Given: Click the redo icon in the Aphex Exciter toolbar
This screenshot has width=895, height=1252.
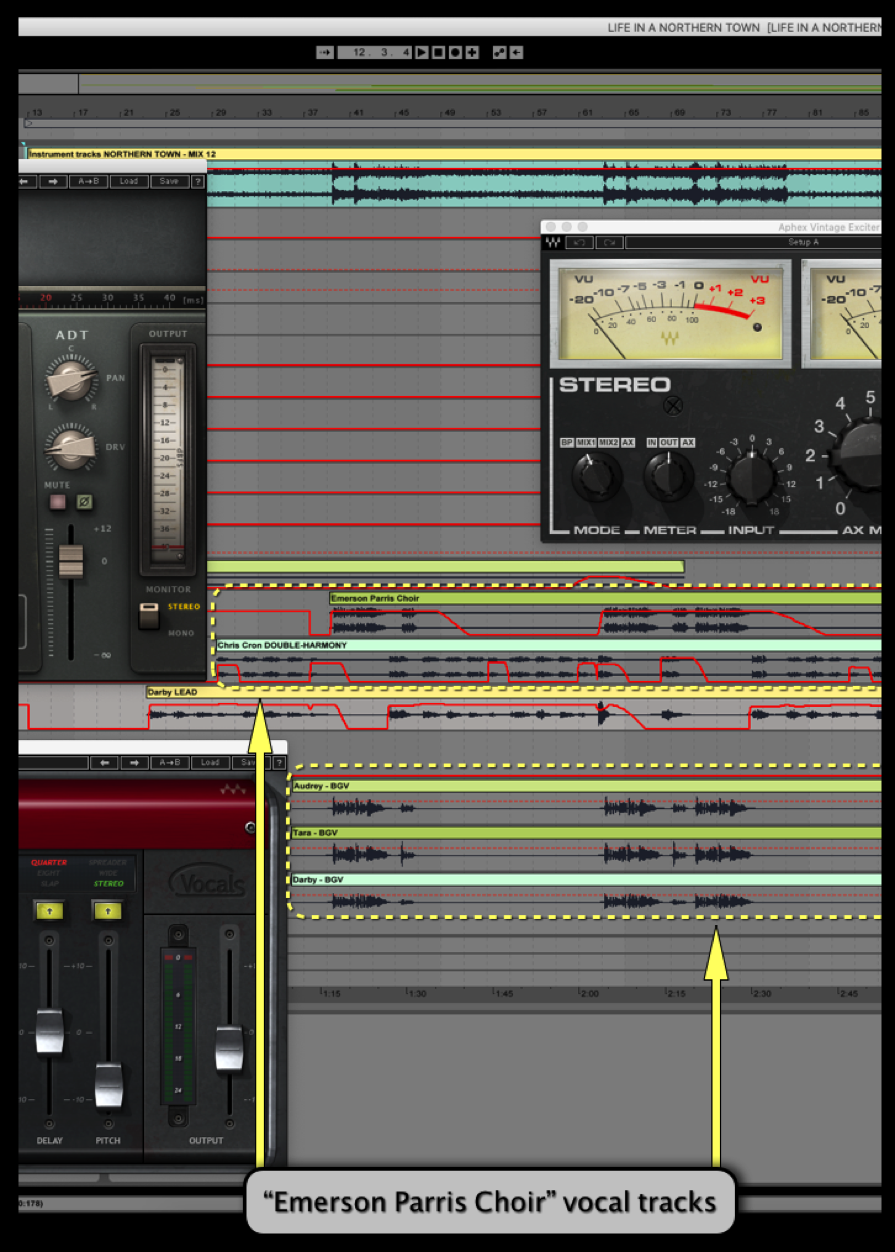Looking at the screenshot, I should point(608,242).
